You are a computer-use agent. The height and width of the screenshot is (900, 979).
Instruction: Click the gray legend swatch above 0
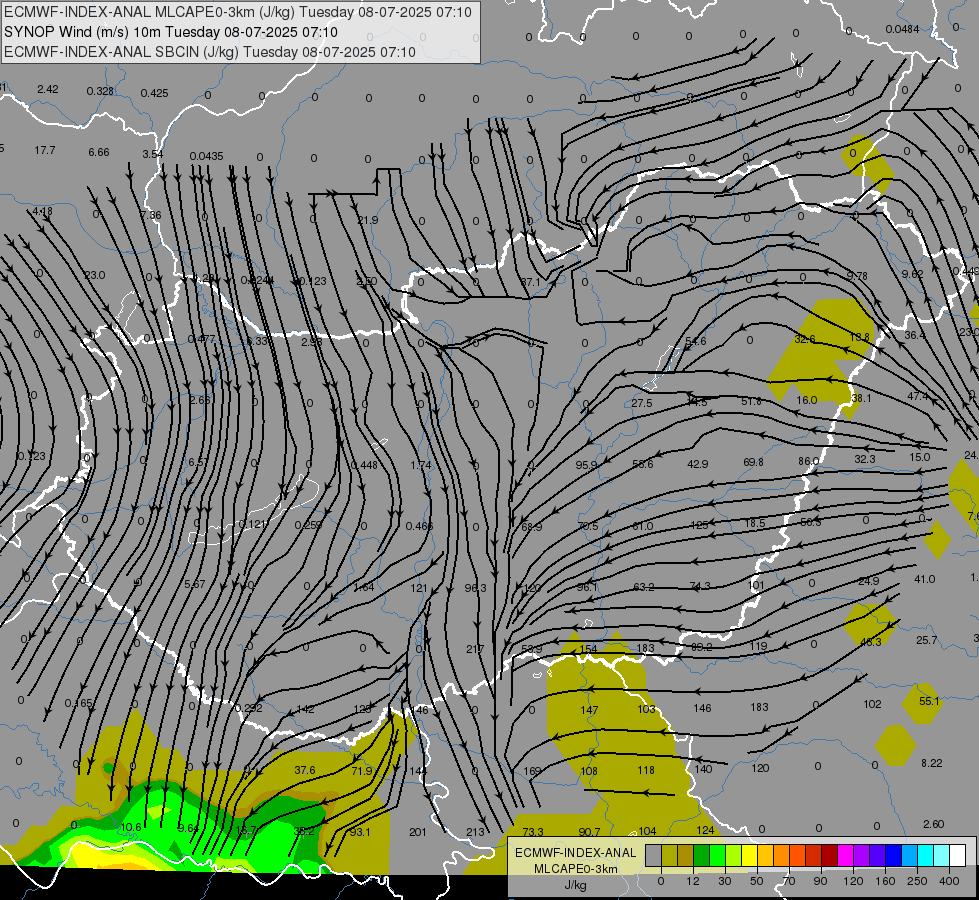click(654, 855)
